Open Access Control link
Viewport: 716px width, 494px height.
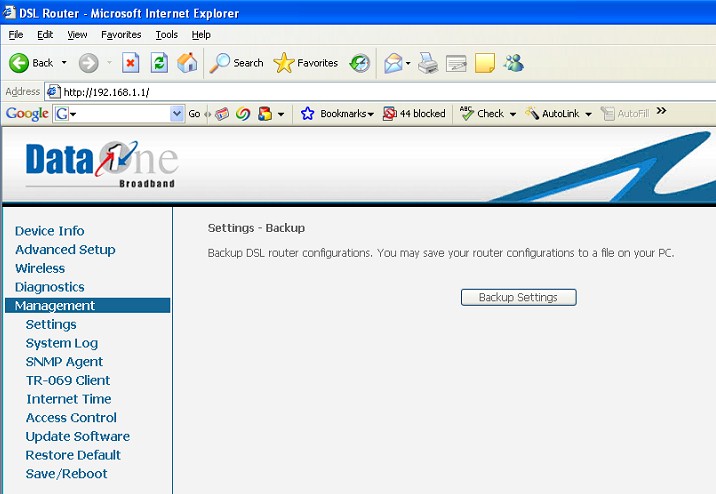[71, 418]
